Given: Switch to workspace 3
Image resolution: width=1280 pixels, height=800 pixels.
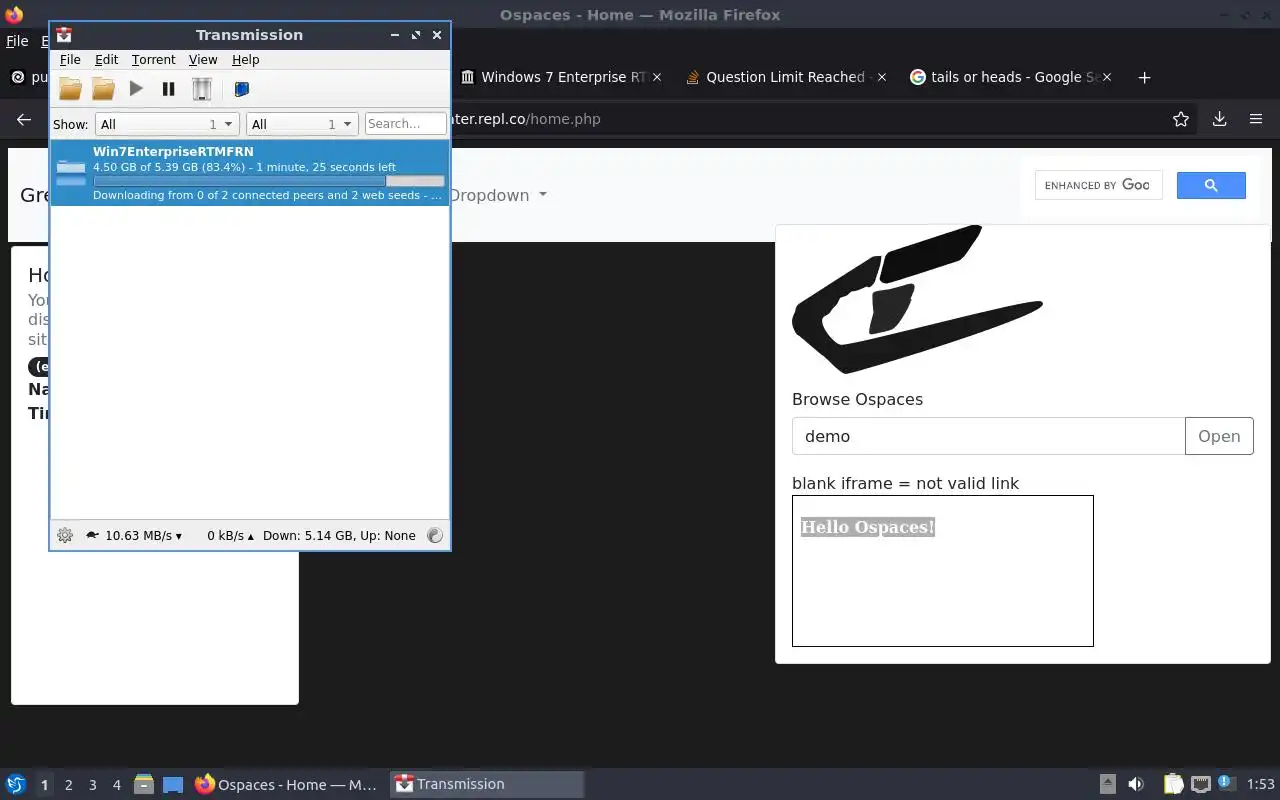Looking at the screenshot, I should pos(92,785).
